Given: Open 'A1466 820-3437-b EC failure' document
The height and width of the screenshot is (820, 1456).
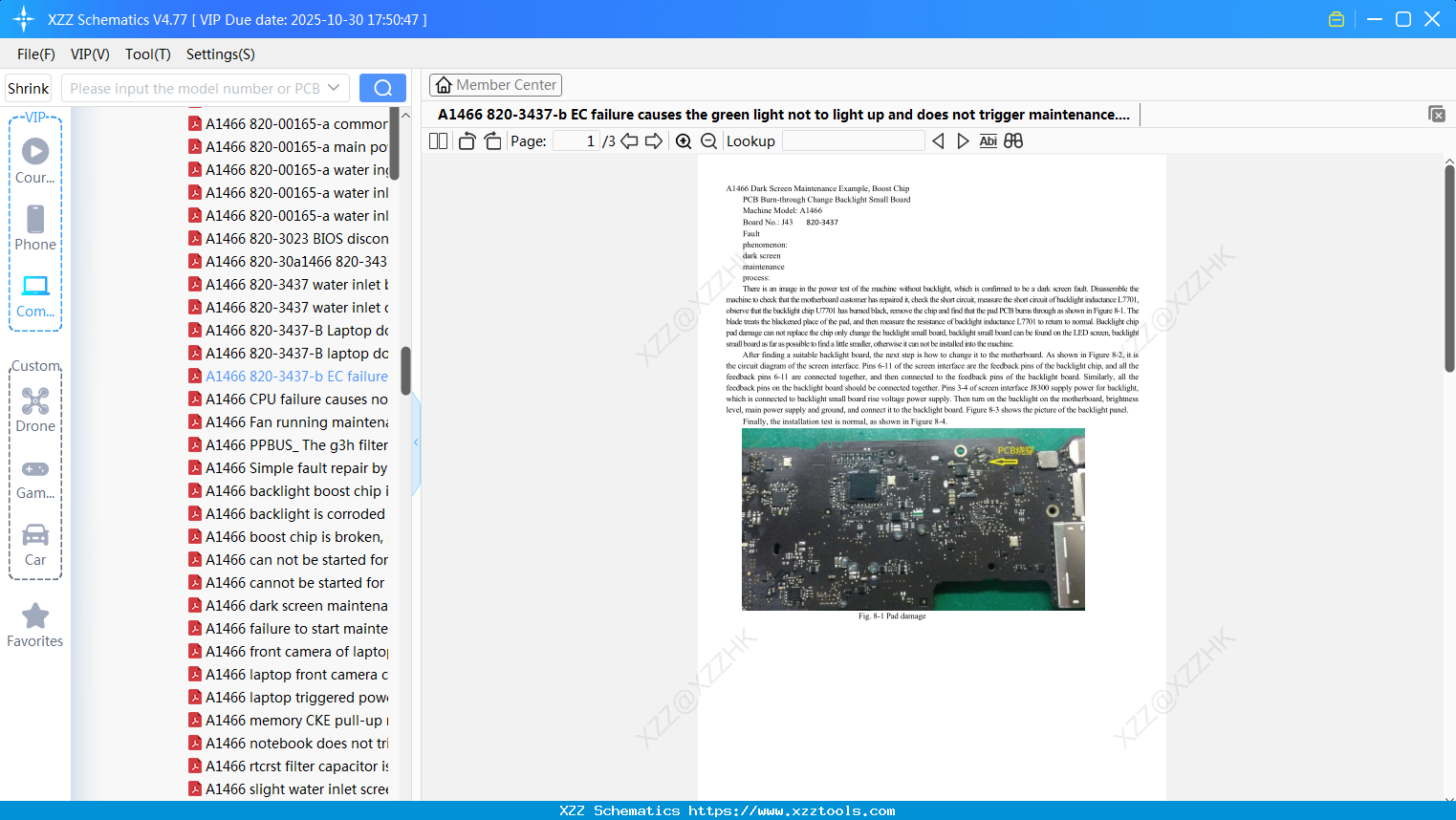Looking at the screenshot, I should click(x=297, y=377).
